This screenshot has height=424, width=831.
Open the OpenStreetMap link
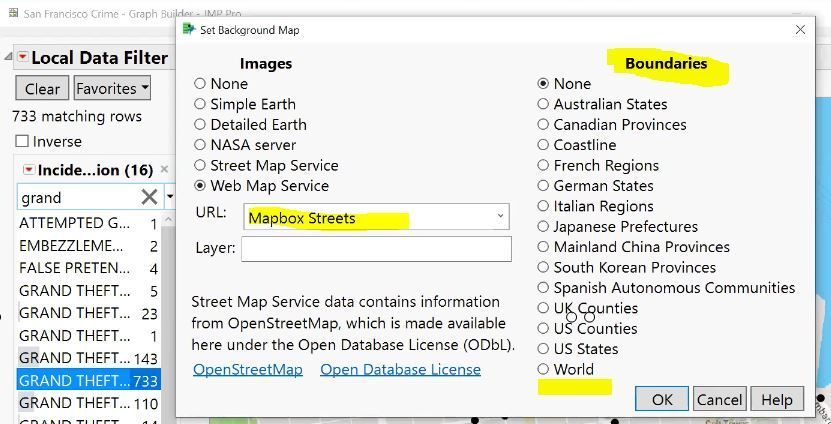(x=247, y=369)
